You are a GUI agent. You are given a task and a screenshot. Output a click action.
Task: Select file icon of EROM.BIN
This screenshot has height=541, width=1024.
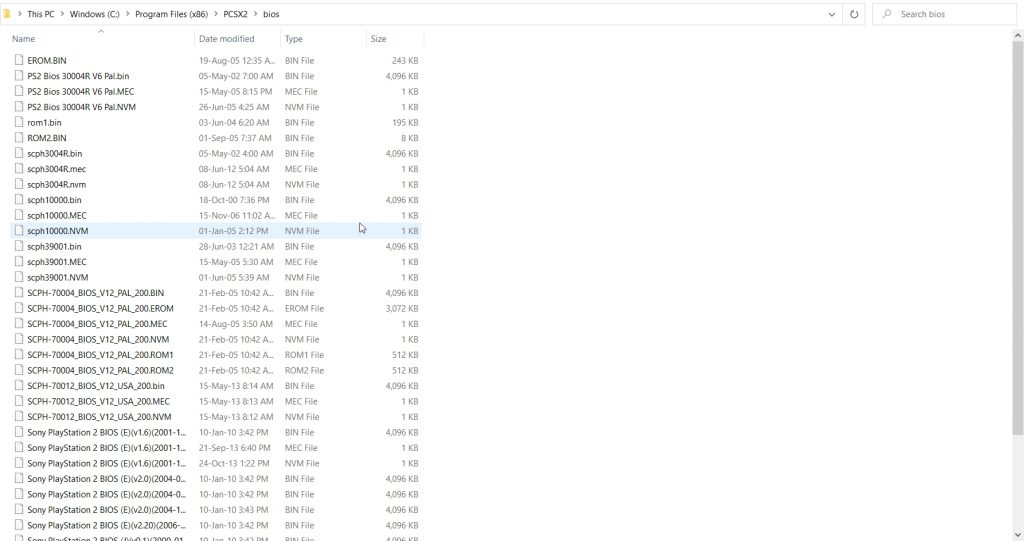tap(19, 60)
